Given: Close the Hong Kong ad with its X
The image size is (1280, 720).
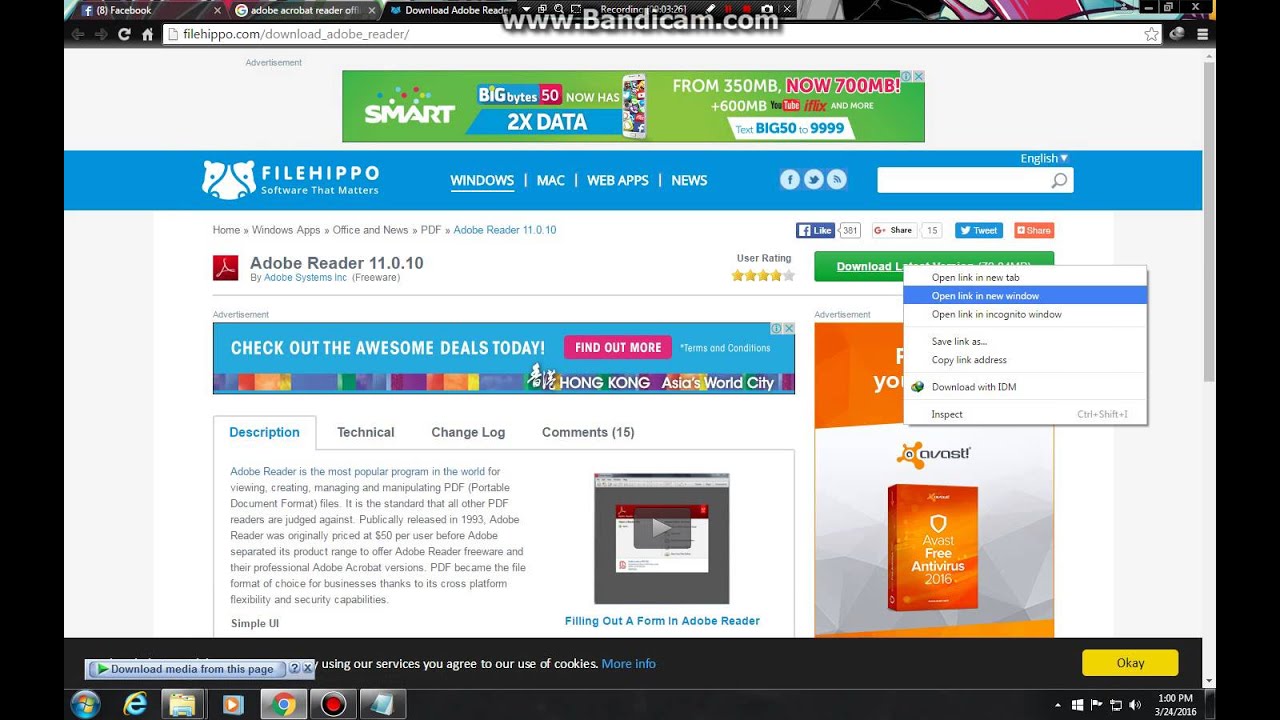Looking at the screenshot, I should pyautogui.click(x=789, y=328).
